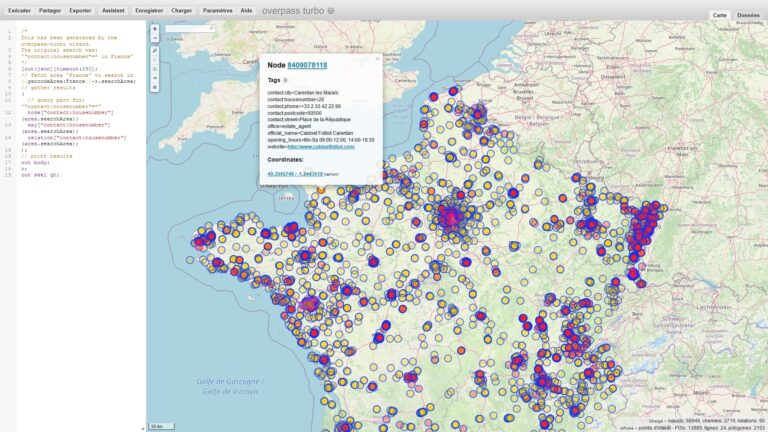Select the office=estate_agent tag
Screen dimensions: 768x432
pyautogui.click(x=289, y=126)
